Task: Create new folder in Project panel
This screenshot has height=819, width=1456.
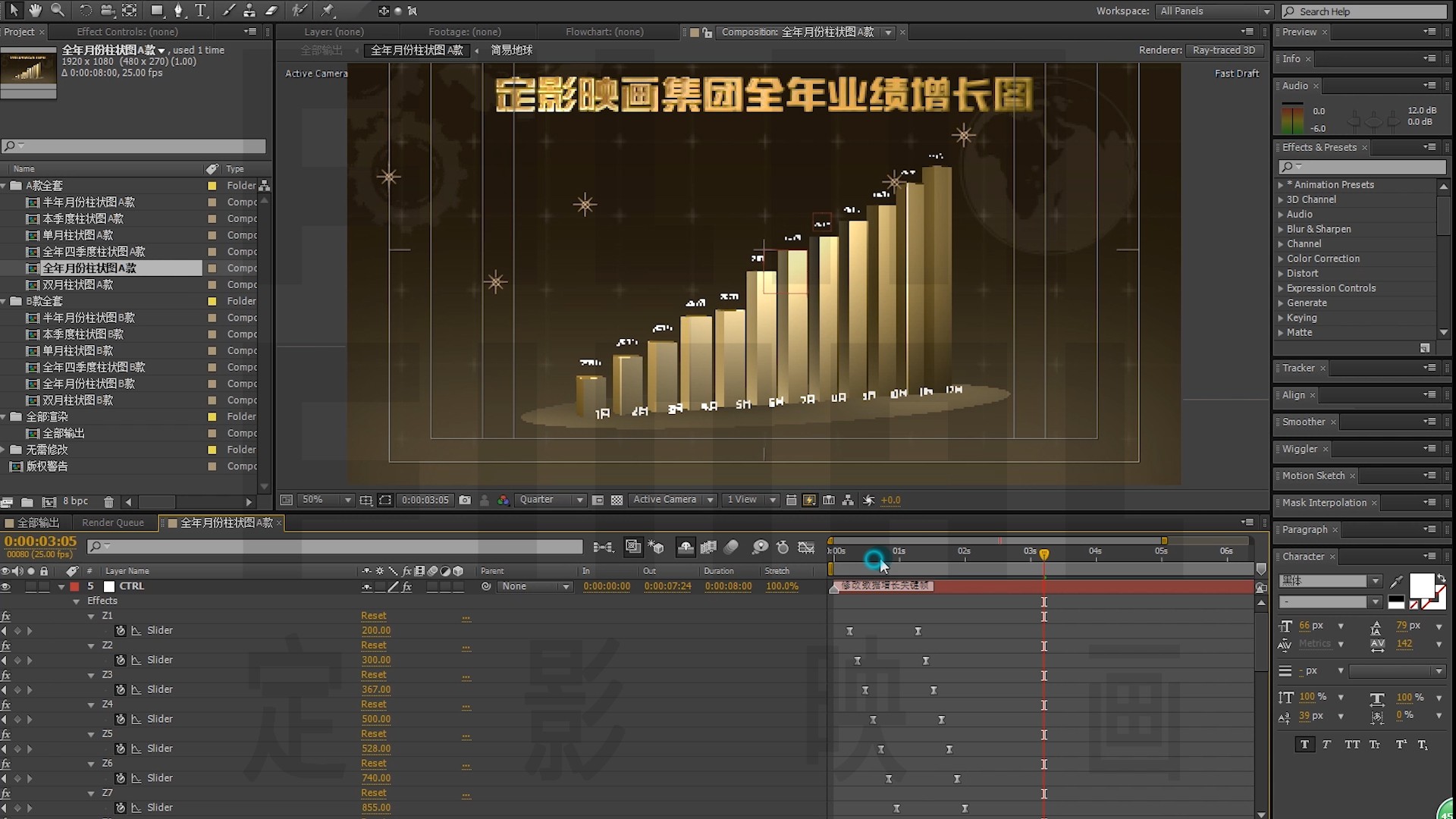Action: click(27, 502)
